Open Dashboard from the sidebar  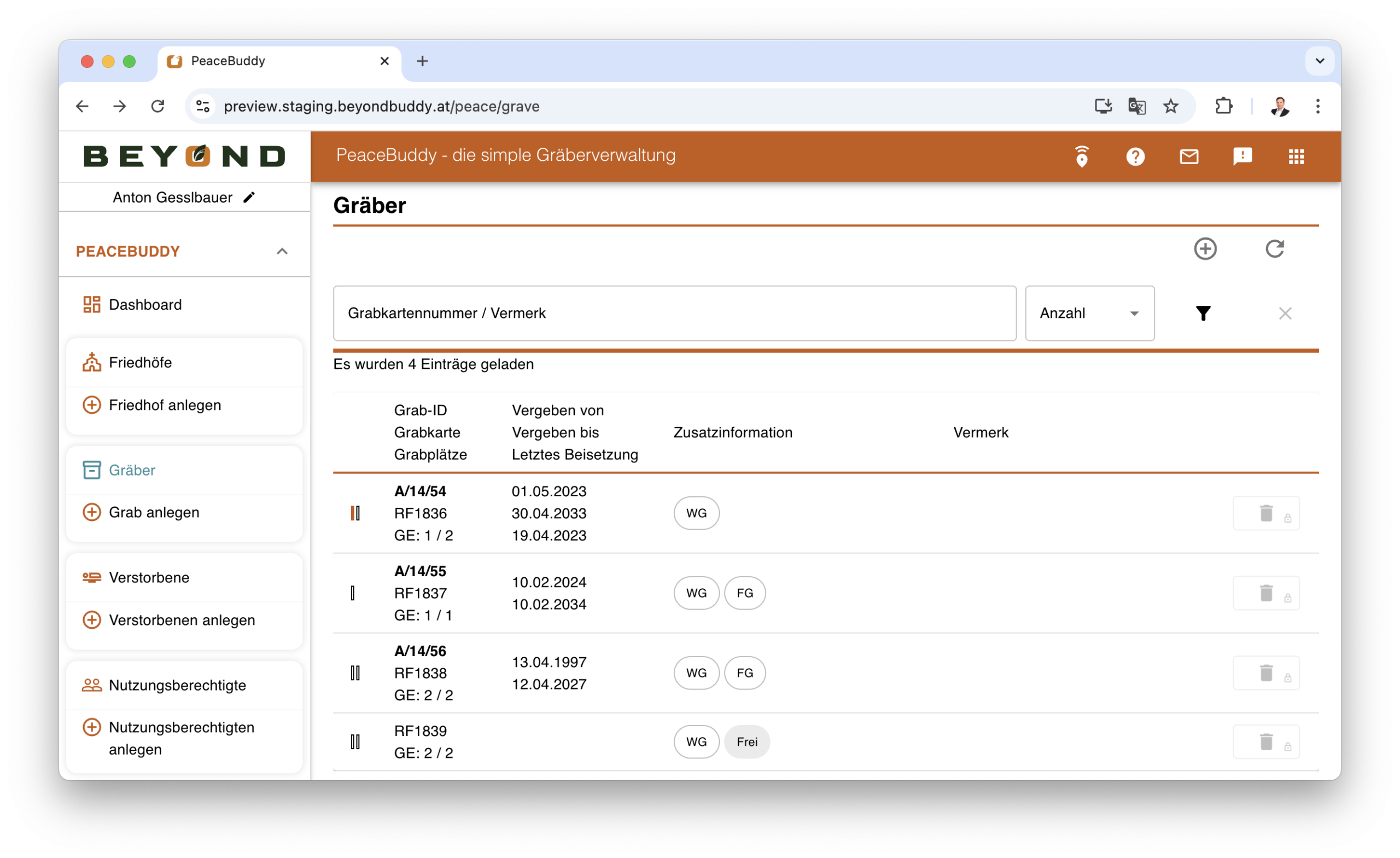point(145,305)
